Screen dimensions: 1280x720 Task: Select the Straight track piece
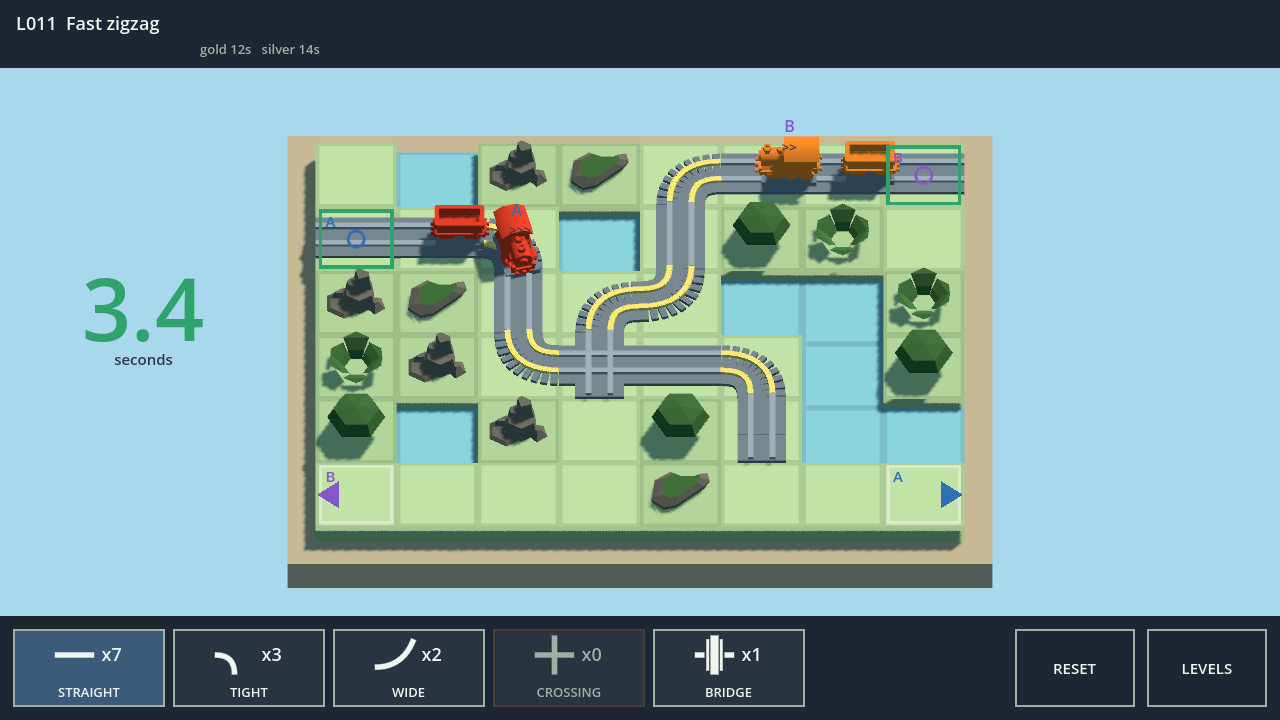point(89,668)
